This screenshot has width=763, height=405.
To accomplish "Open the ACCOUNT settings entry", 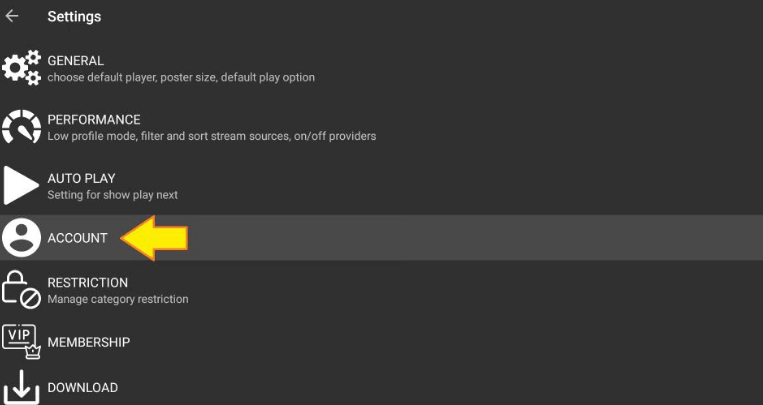I will click(78, 238).
